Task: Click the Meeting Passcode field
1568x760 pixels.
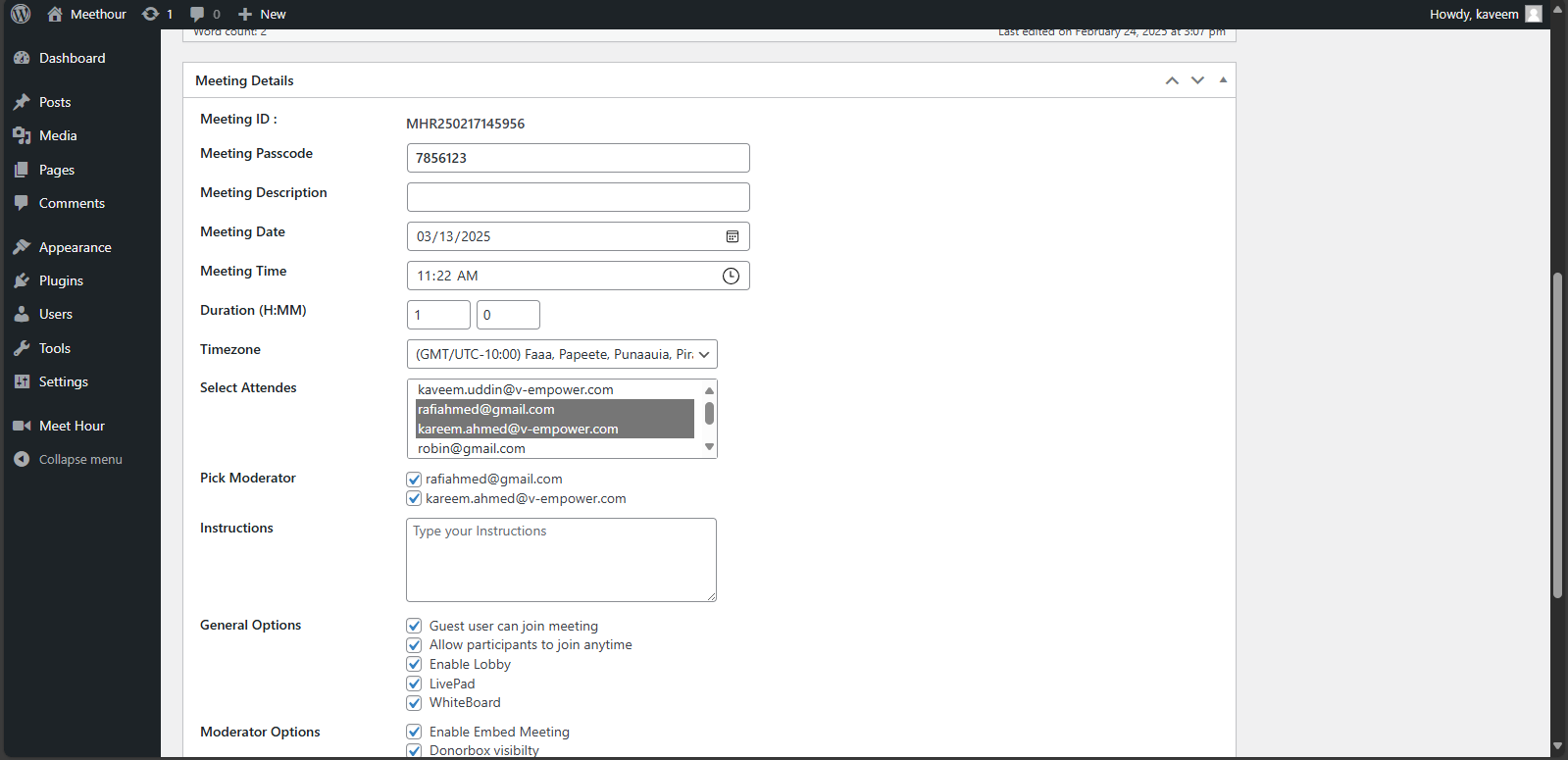Action: click(x=579, y=158)
